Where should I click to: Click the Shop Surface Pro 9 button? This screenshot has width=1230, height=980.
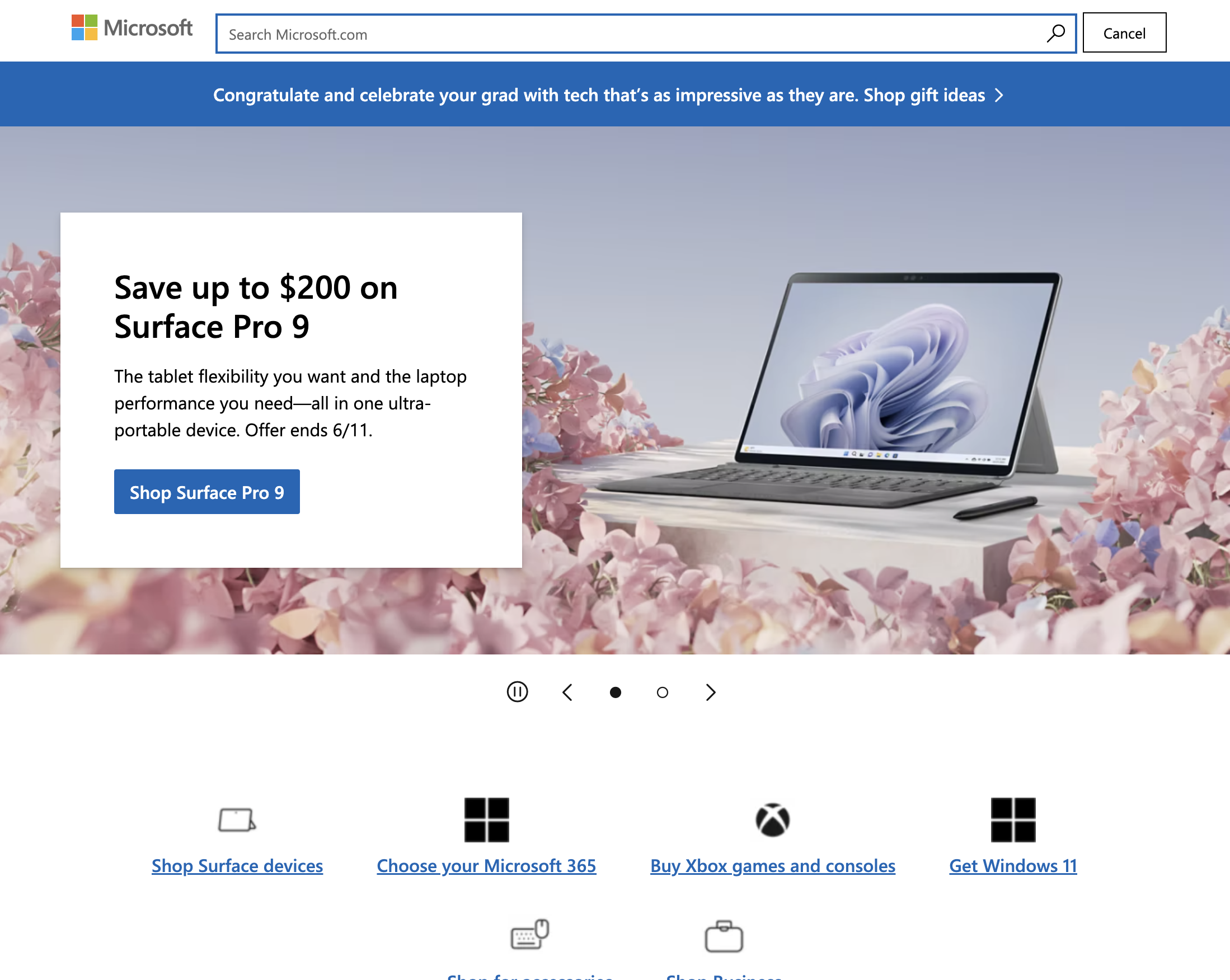(206, 492)
